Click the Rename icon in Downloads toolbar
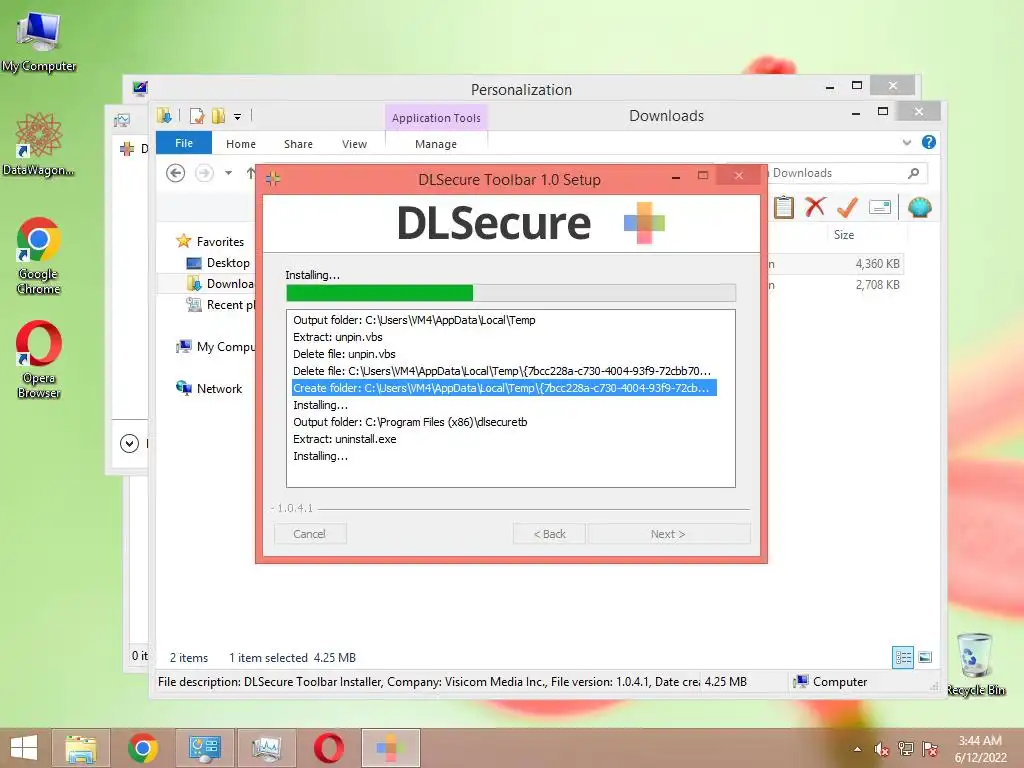 880,208
